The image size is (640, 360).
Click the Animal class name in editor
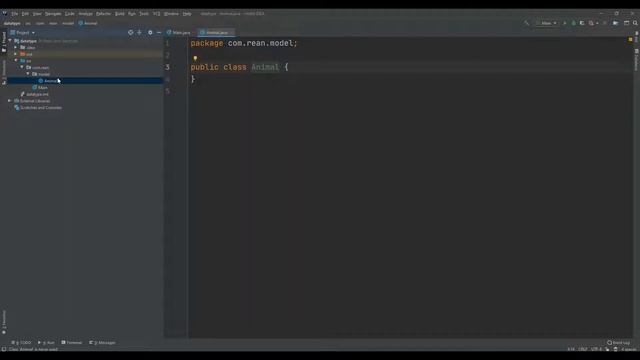pyautogui.click(x=265, y=67)
